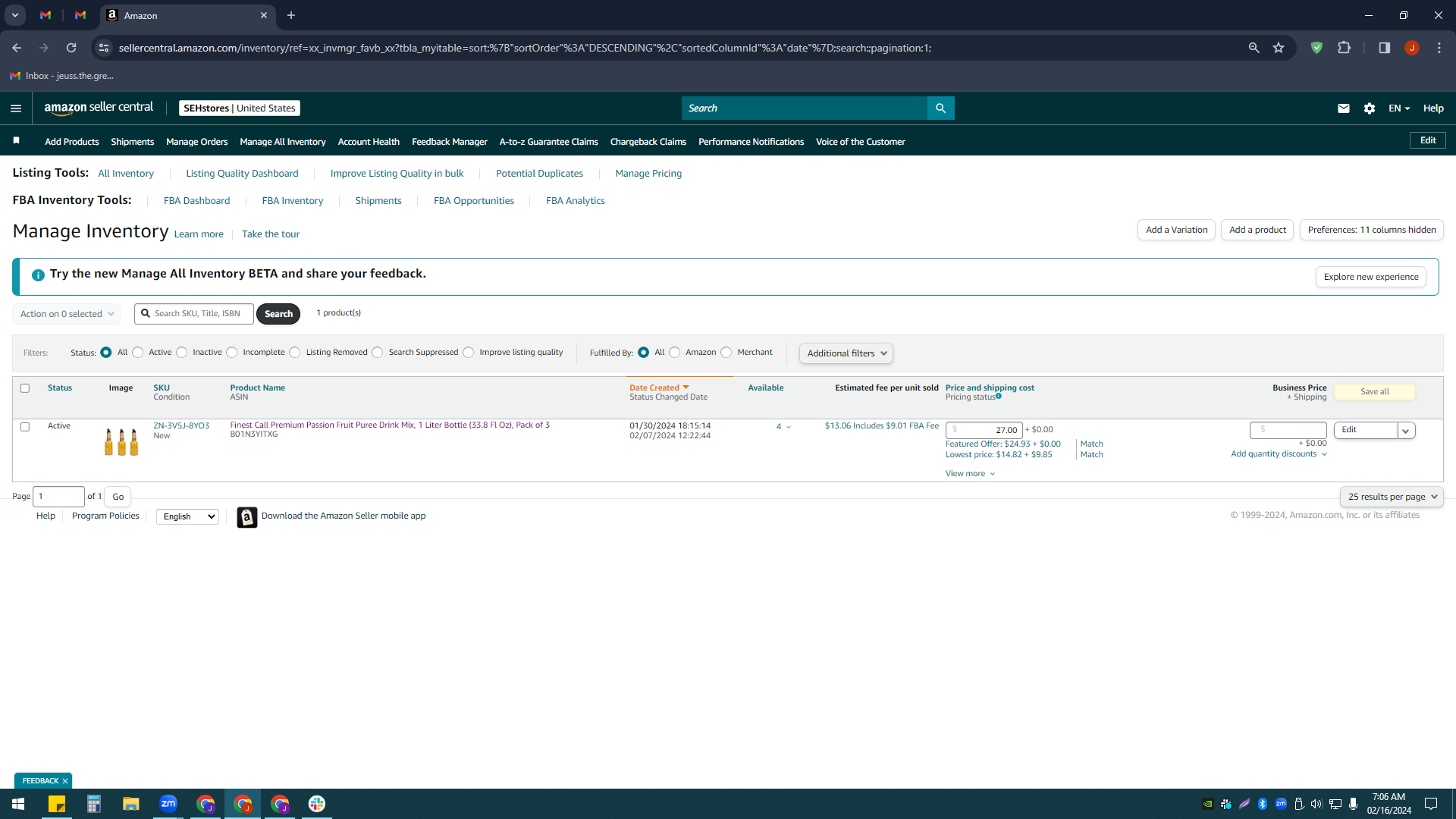Click Add a product button
Image resolution: width=1456 pixels, height=819 pixels.
(x=1258, y=230)
